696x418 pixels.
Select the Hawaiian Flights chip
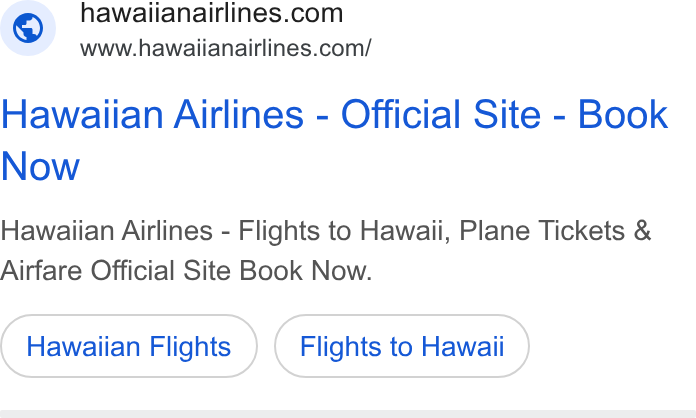(129, 346)
